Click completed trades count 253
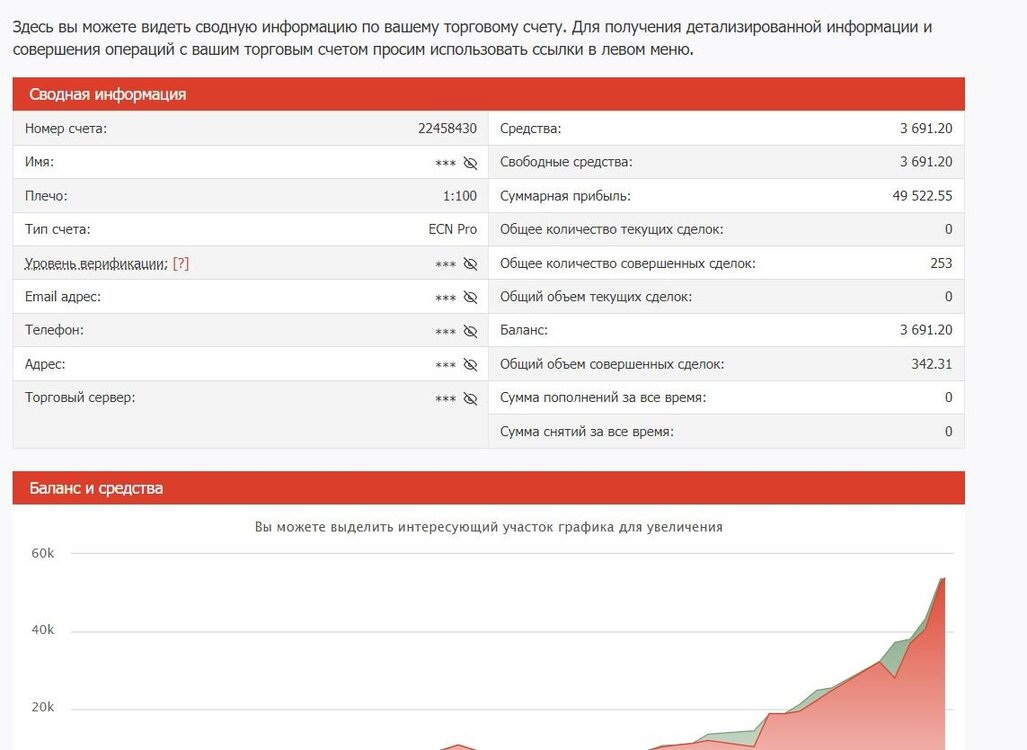Viewport: 1027px width, 750px height. coord(941,263)
